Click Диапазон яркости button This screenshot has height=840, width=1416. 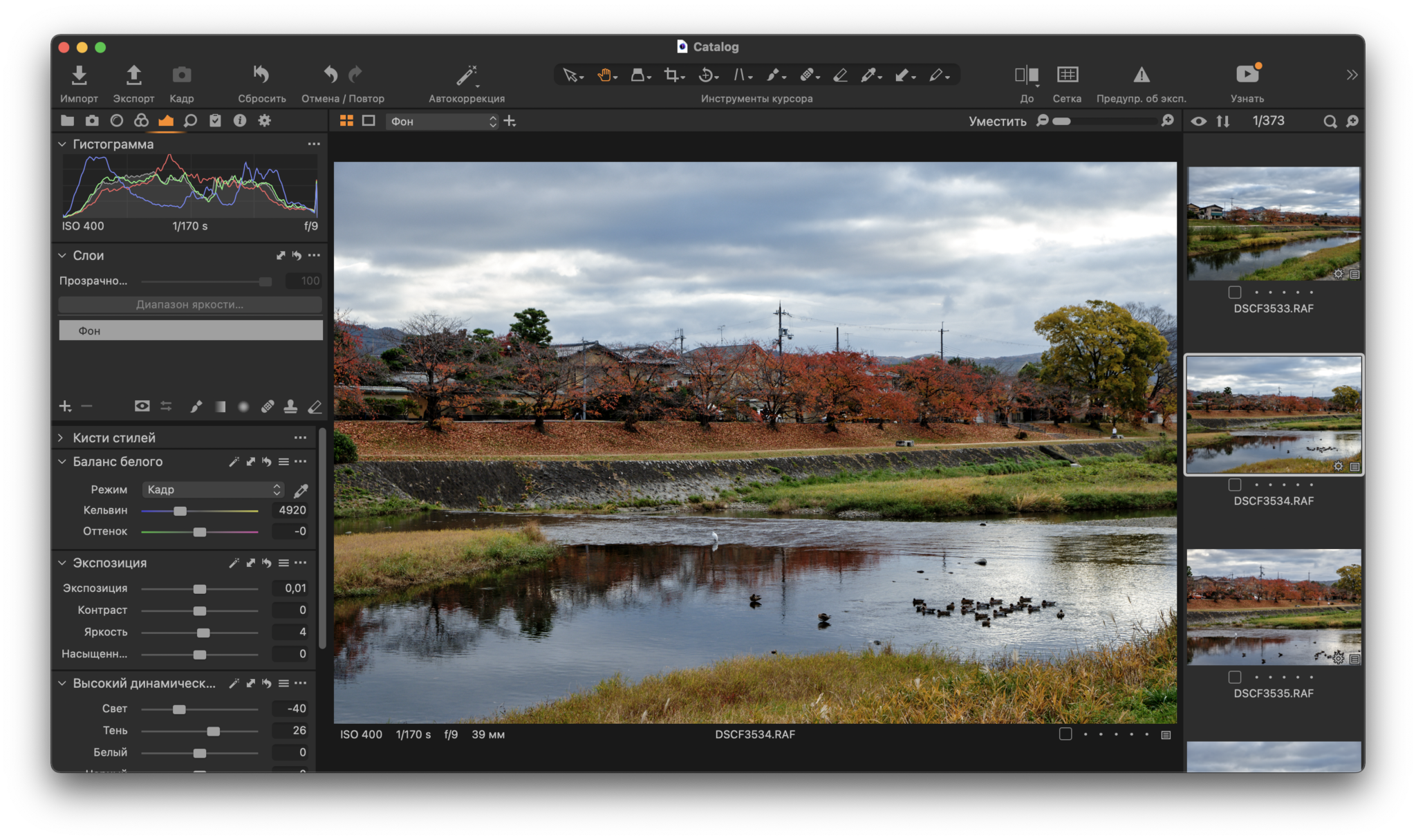click(x=190, y=304)
